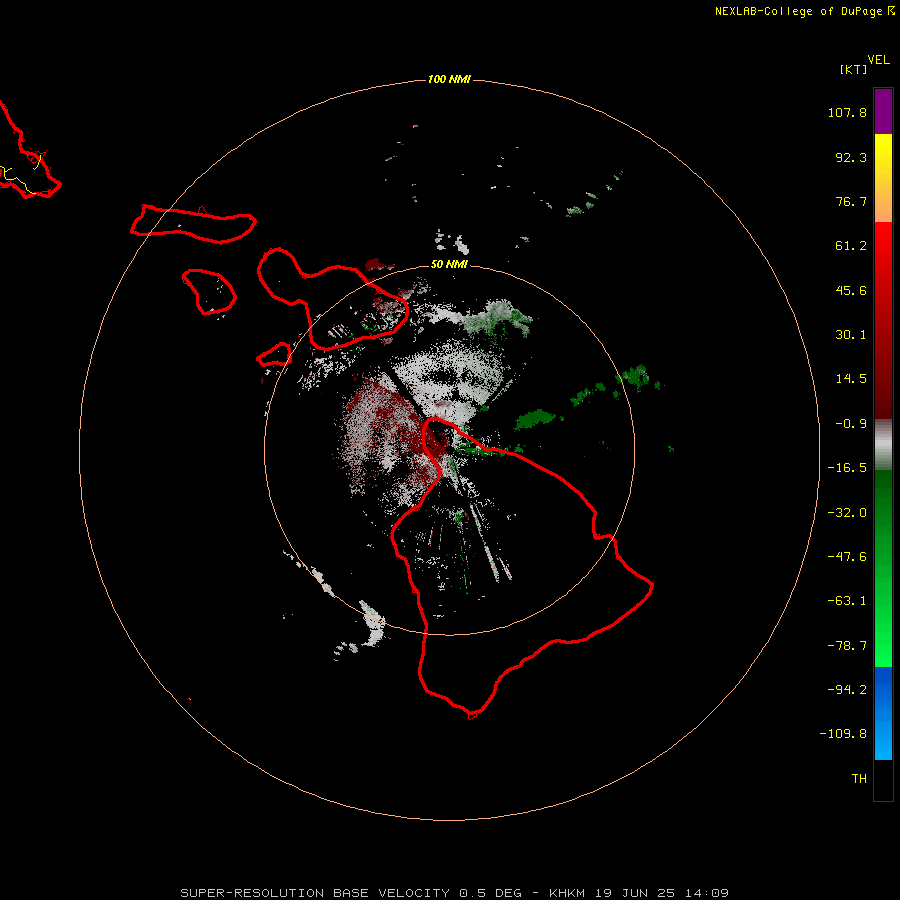Click the -32.0 scale value

[x=847, y=513]
